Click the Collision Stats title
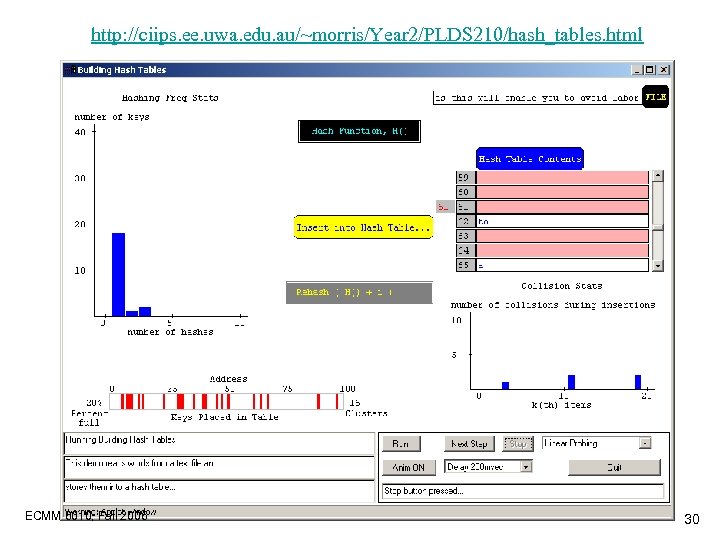The width and height of the screenshot is (720, 540). (561, 286)
